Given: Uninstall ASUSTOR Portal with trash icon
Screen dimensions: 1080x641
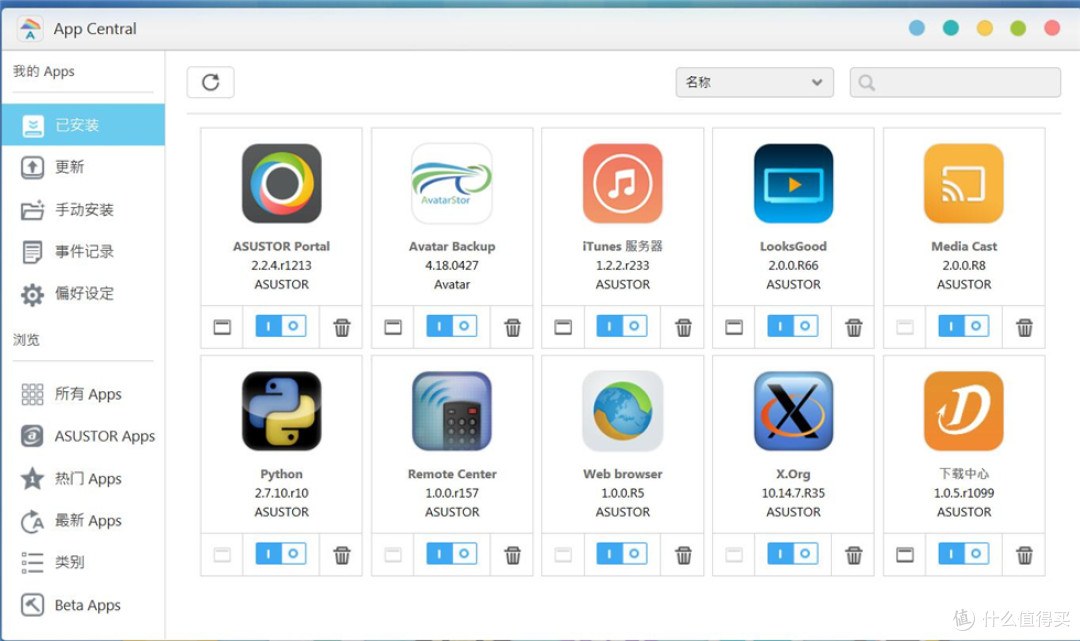Looking at the screenshot, I should click(x=342, y=327).
